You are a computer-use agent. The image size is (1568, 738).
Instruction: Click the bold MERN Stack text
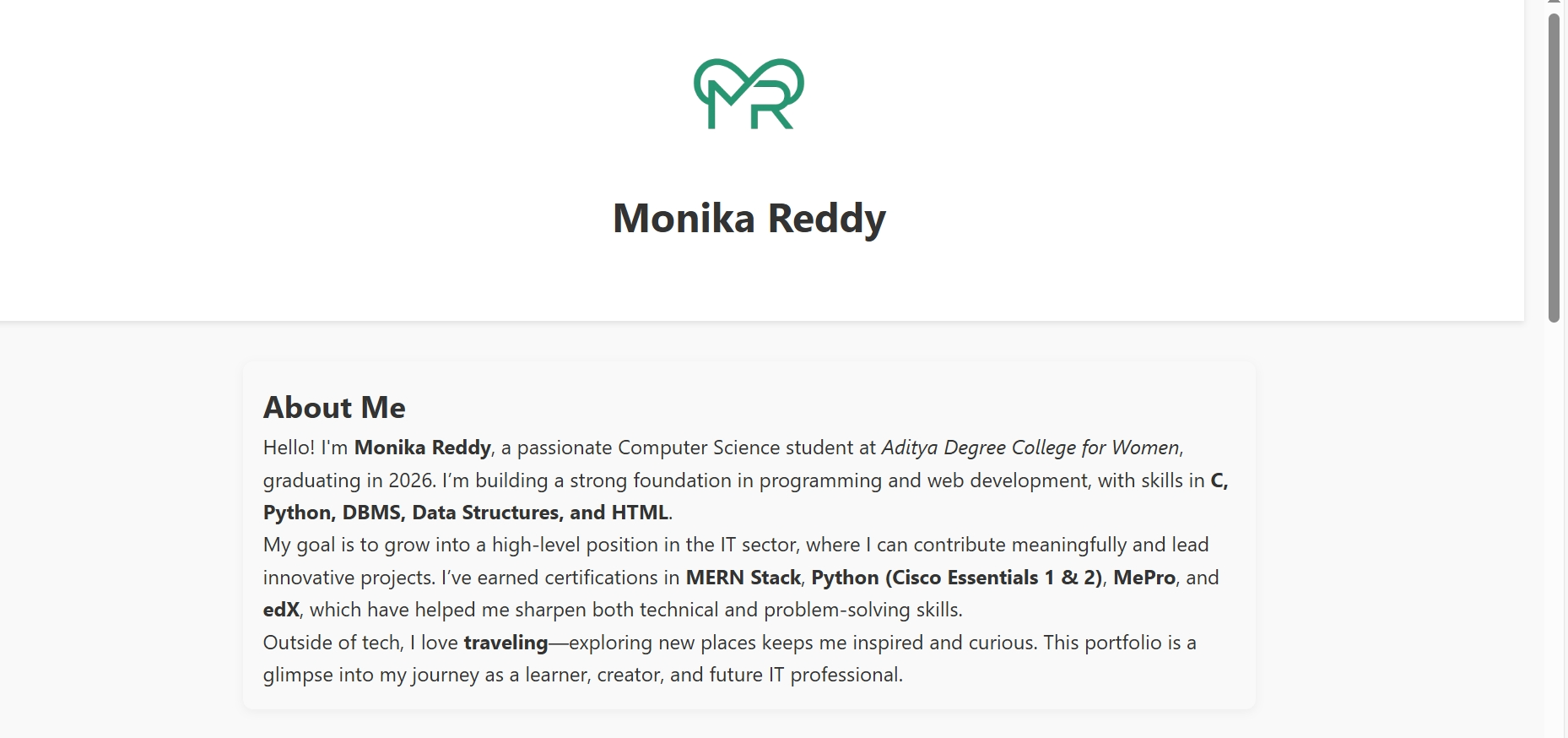pyautogui.click(x=743, y=578)
